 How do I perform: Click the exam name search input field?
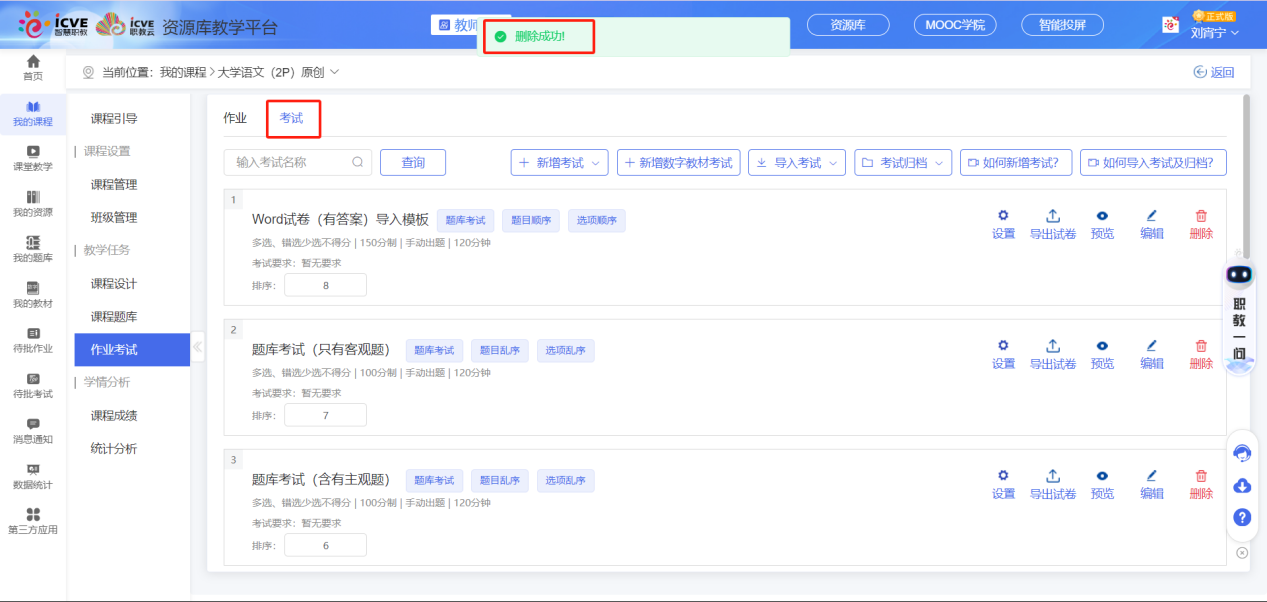296,161
